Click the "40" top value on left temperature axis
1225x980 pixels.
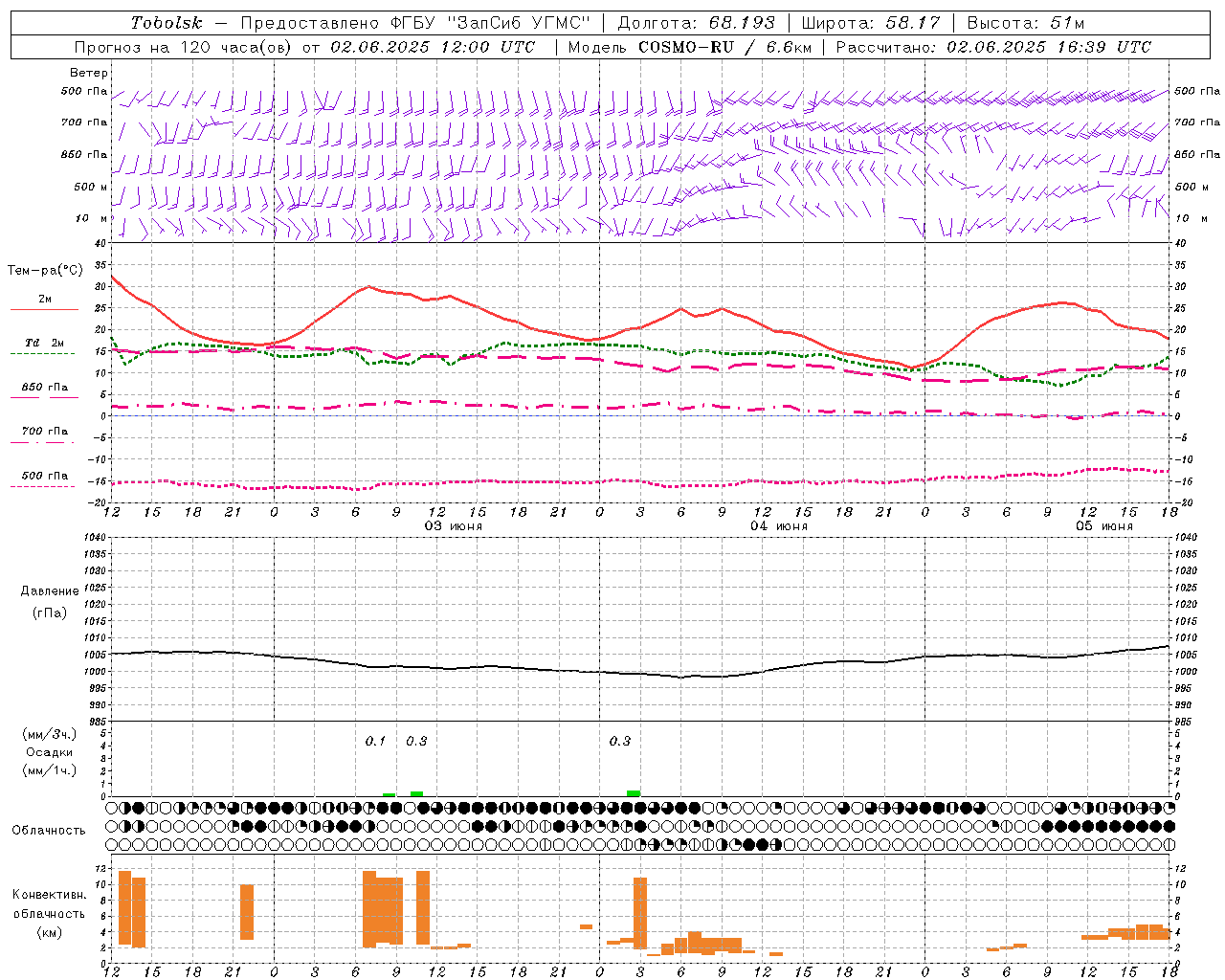tap(100, 243)
